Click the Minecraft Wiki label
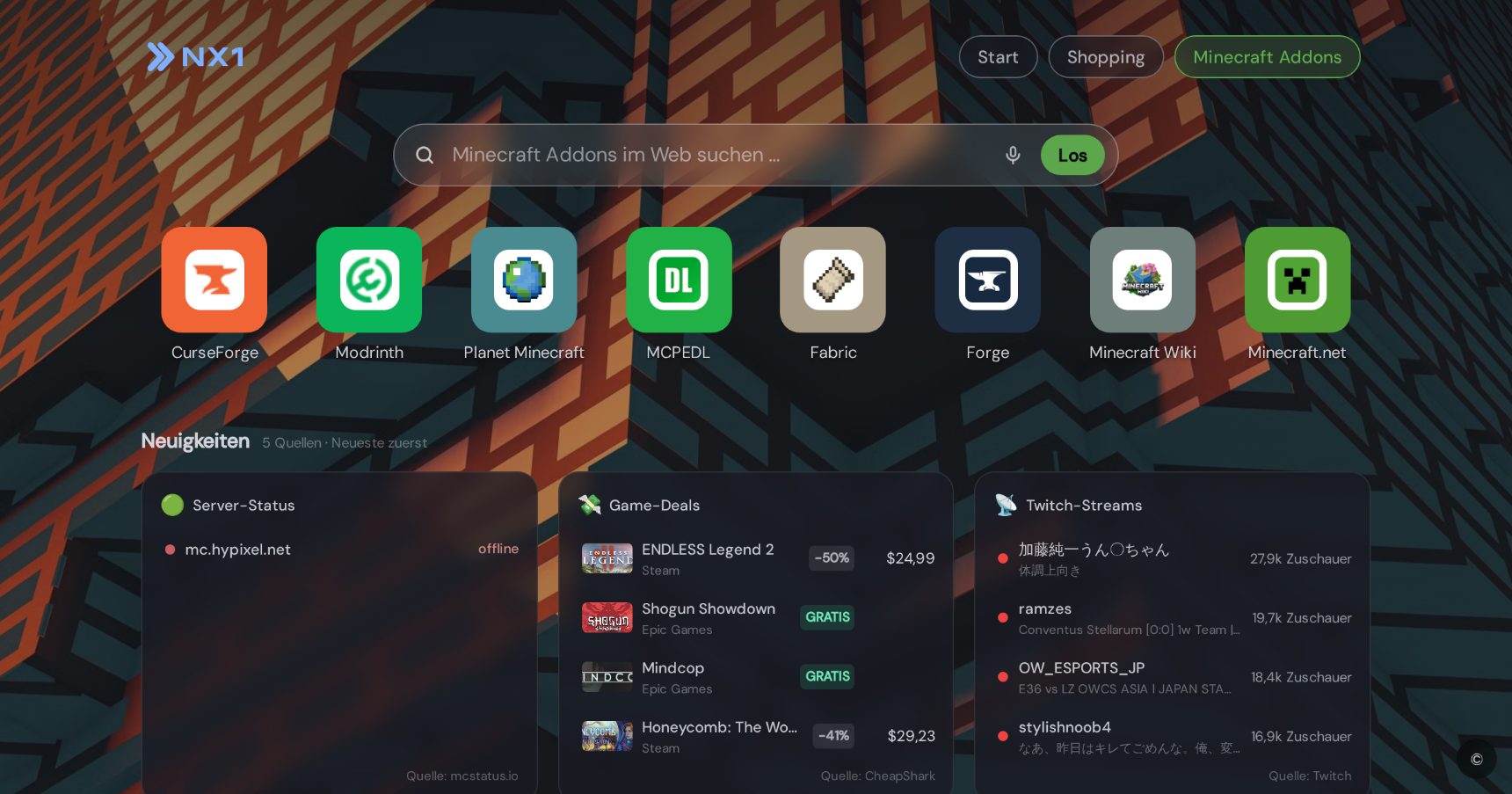 click(1143, 353)
